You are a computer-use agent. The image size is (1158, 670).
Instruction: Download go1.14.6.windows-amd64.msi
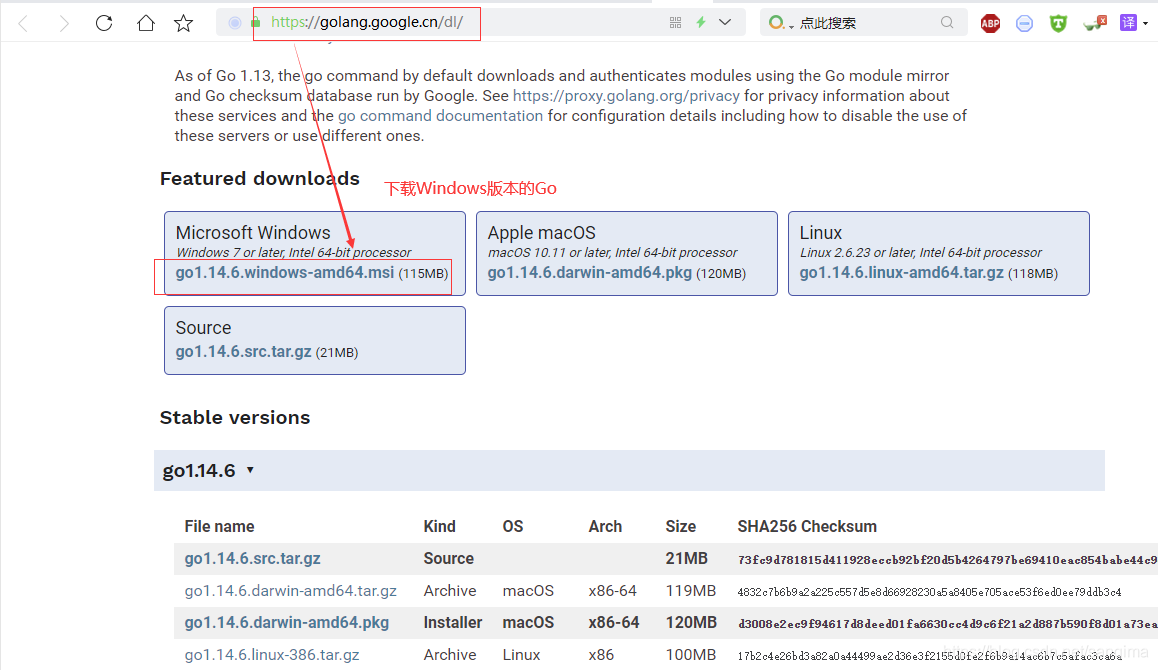click(284, 273)
